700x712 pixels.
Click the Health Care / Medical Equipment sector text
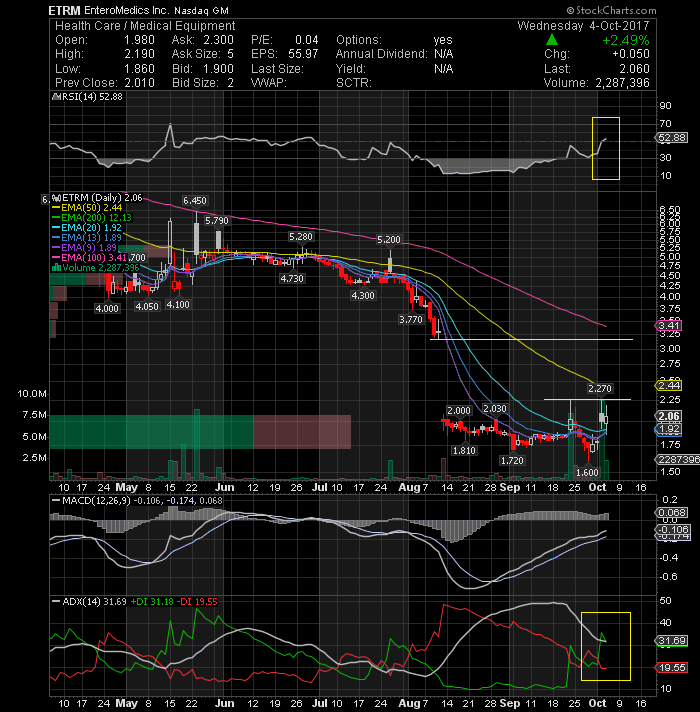click(x=145, y=25)
